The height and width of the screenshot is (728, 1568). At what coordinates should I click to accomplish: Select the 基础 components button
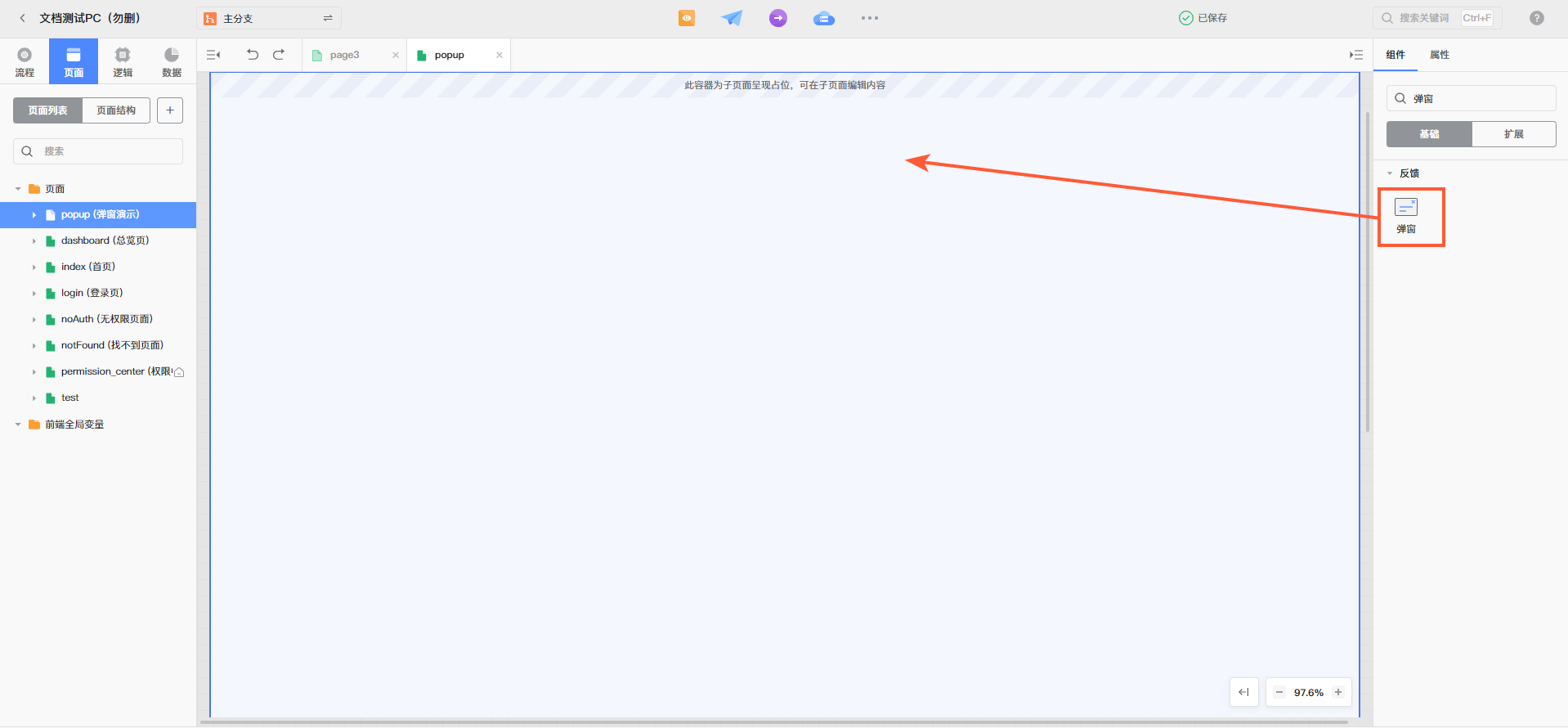(1429, 134)
